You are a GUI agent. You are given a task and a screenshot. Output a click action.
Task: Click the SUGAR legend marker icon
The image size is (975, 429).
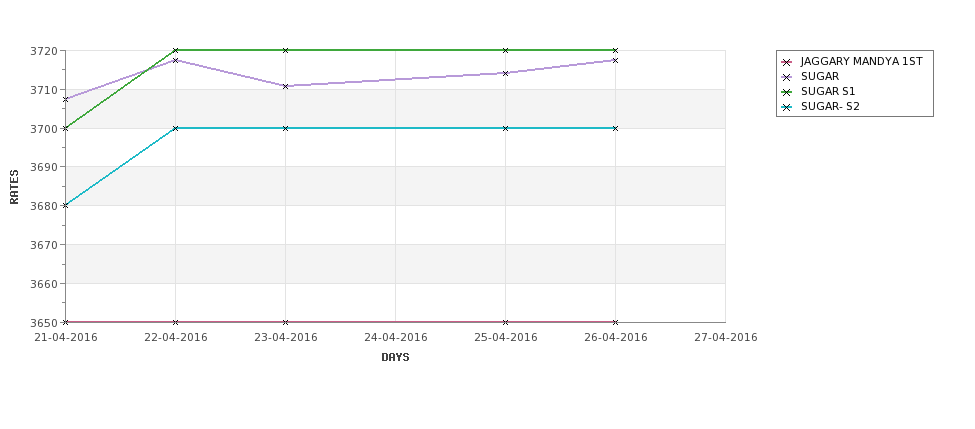pyautogui.click(x=787, y=77)
